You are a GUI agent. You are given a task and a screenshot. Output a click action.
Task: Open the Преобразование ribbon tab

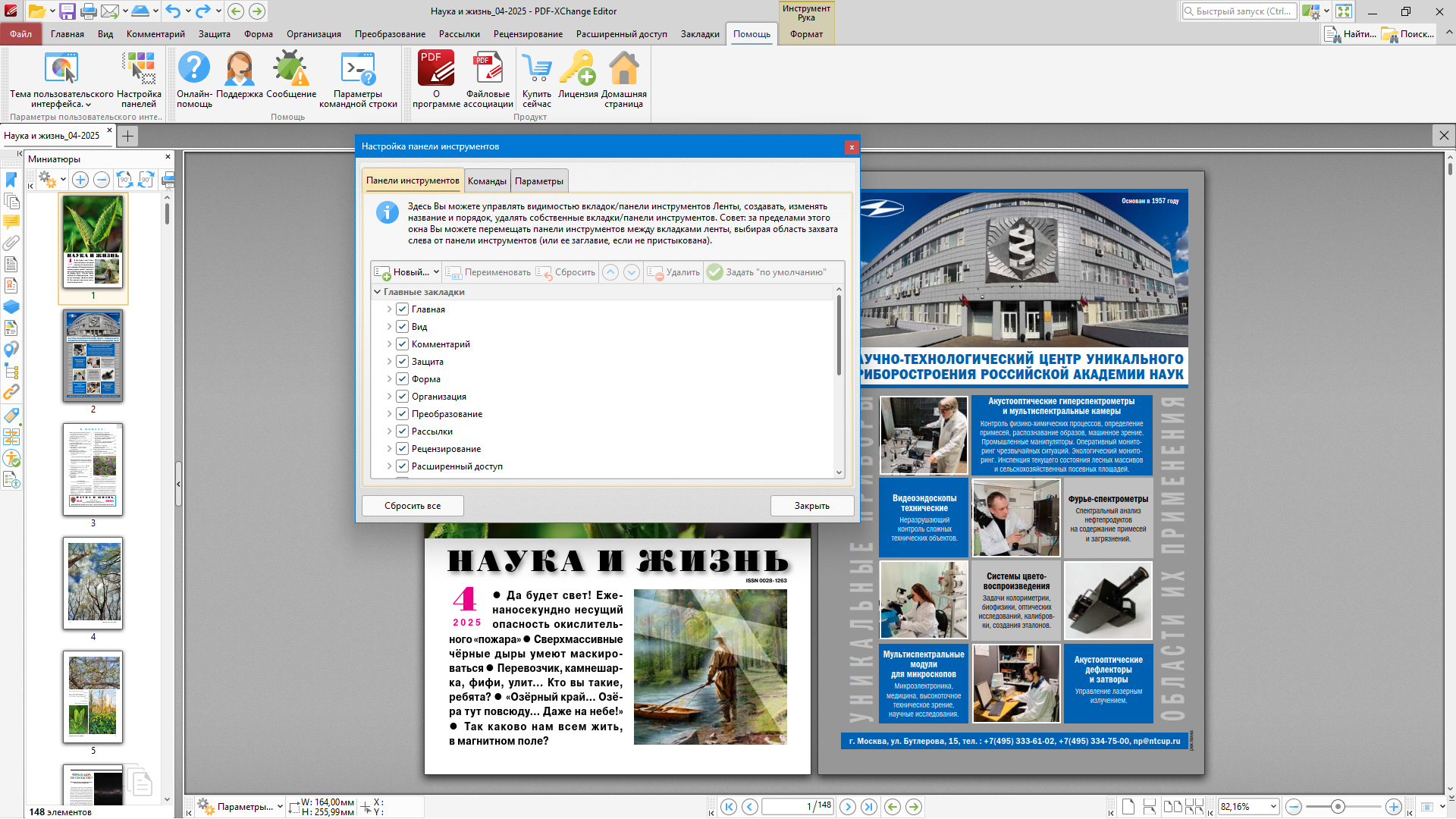point(390,34)
